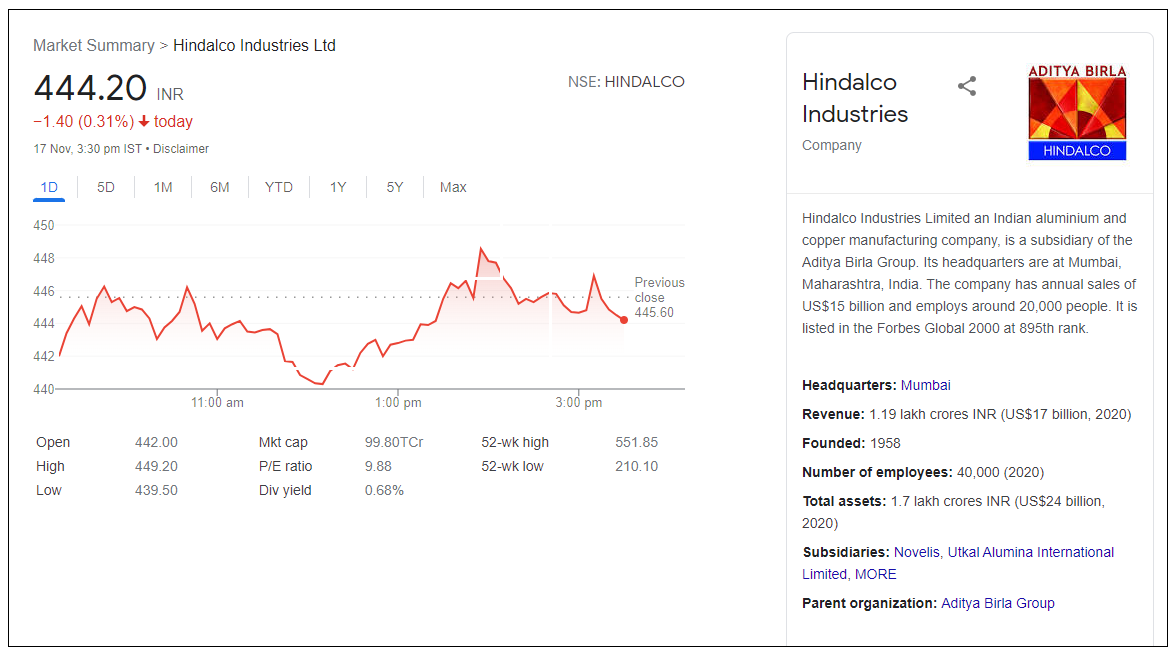Switch chart to the 5D range
1174x653 pixels.
pyautogui.click(x=106, y=187)
